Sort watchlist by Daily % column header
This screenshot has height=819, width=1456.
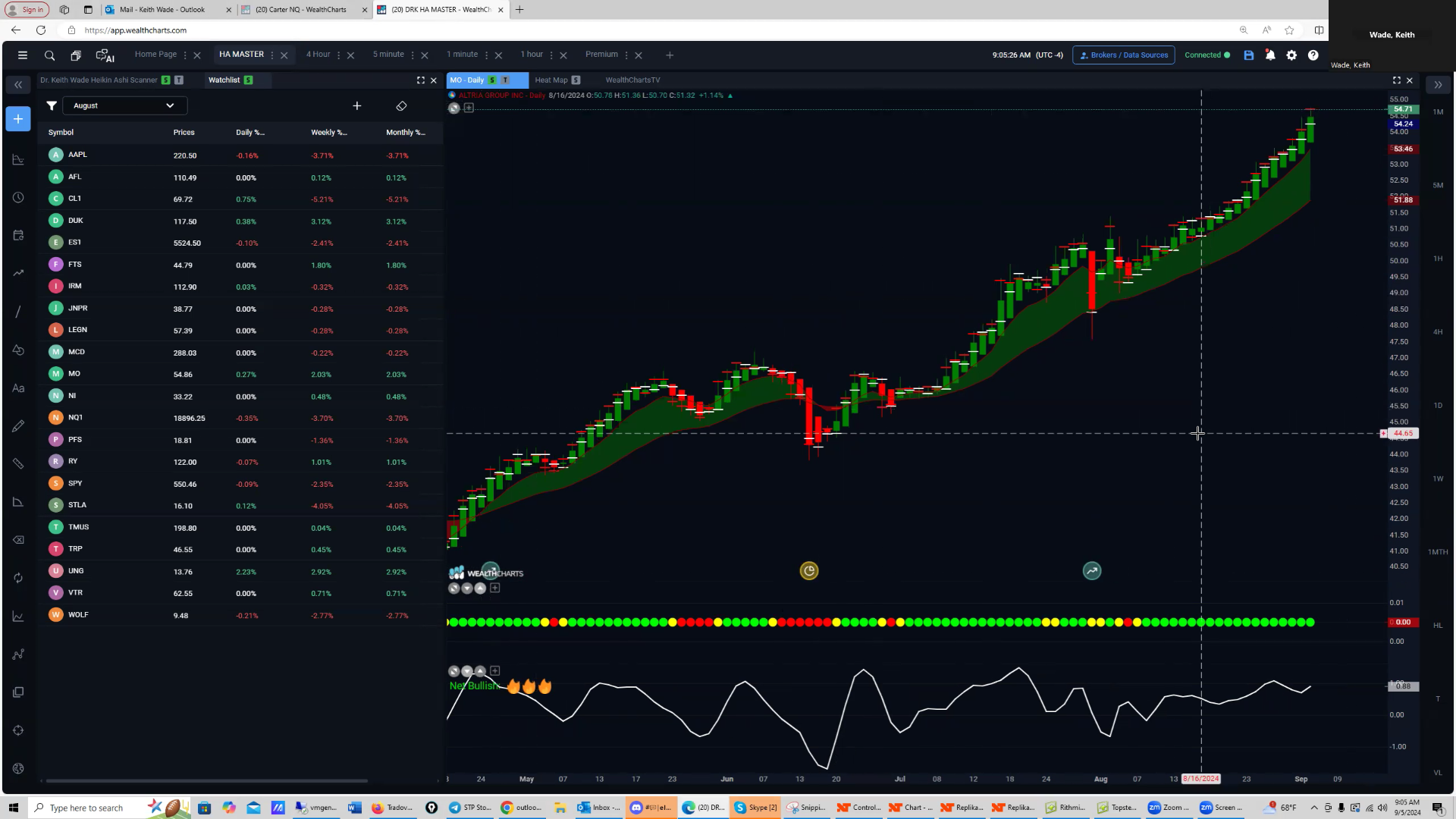[x=250, y=133]
